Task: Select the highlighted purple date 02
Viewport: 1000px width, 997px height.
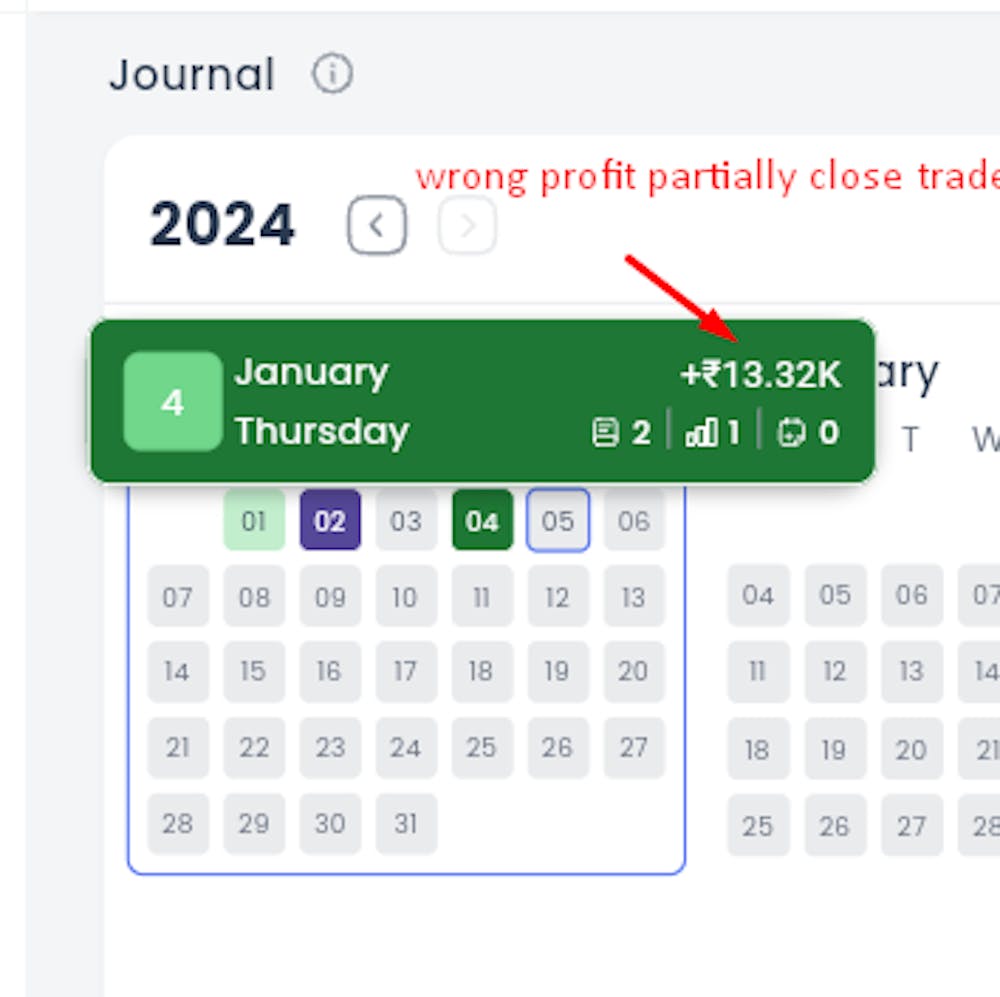Action: (330, 520)
